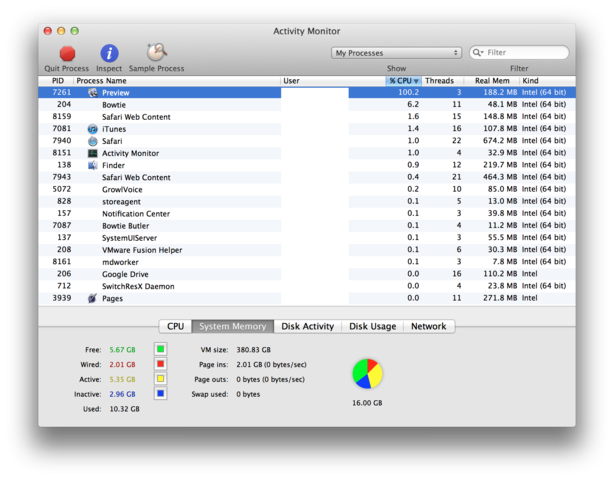614x480 pixels.
Task: Sort by % CPU column header
Action: click(404, 81)
